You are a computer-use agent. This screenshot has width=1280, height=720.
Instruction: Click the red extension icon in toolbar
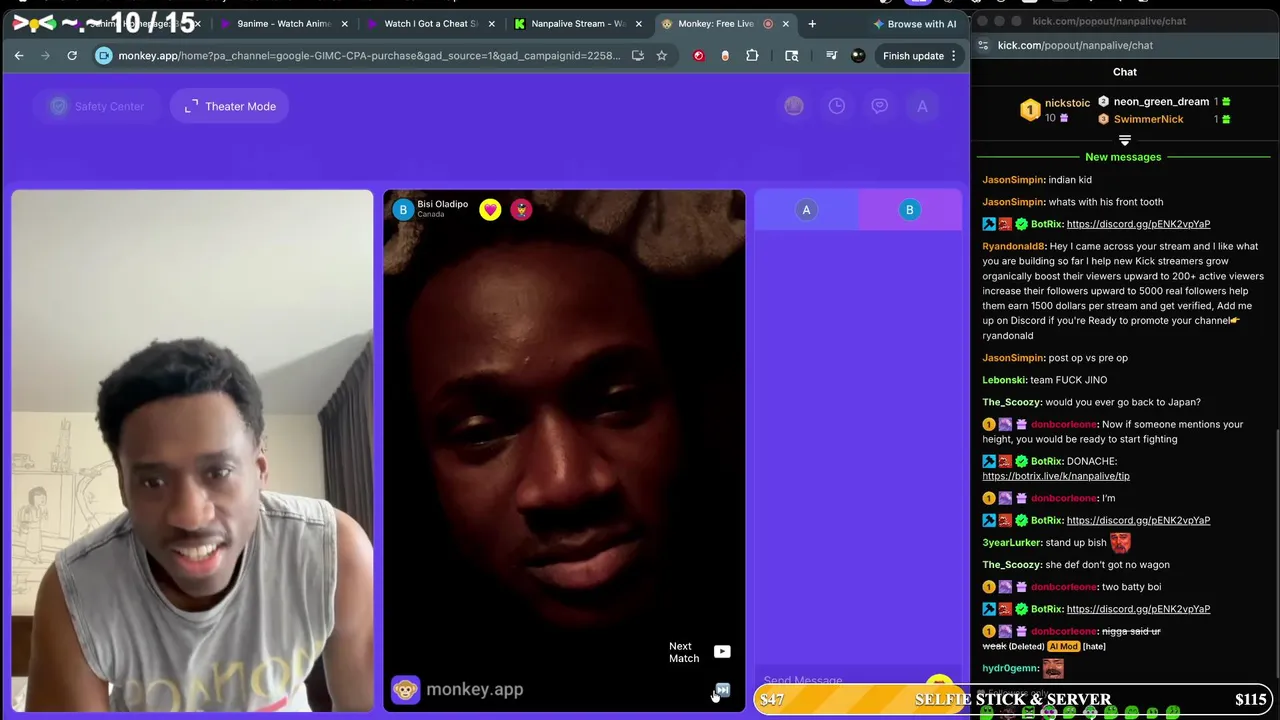(x=698, y=56)
